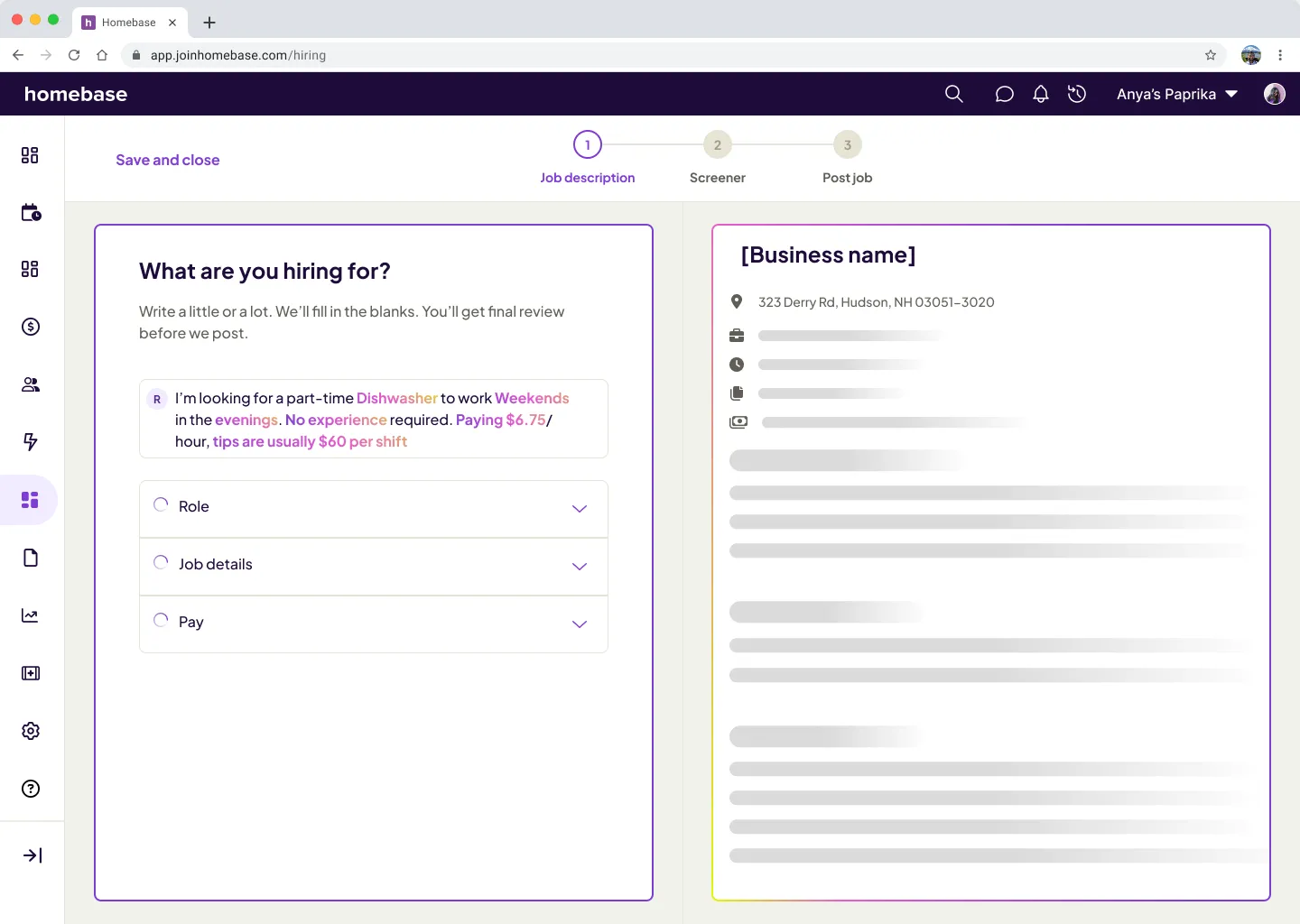The width and height of the screenshot is (1300, 924).
Task: Click the highlighted word Weekends
Action: (532, 398)
